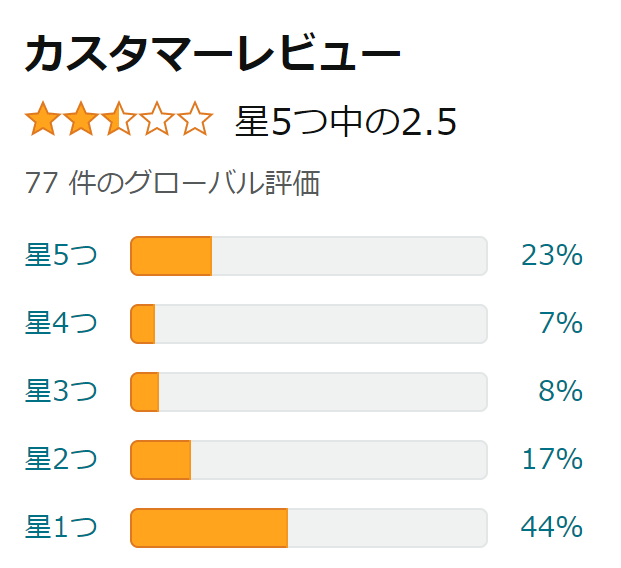The width and height of the screenshot is (621, 568).
Task: Click the half-filled third star icon
Action: 119,119
